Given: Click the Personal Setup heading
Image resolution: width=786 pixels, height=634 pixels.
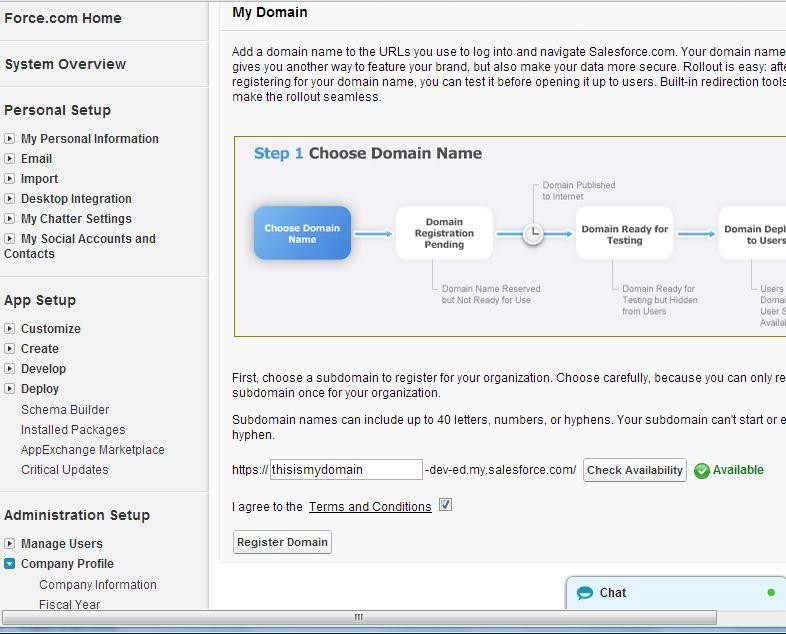Looking at the screenshot, I should [x=58, y=110].
